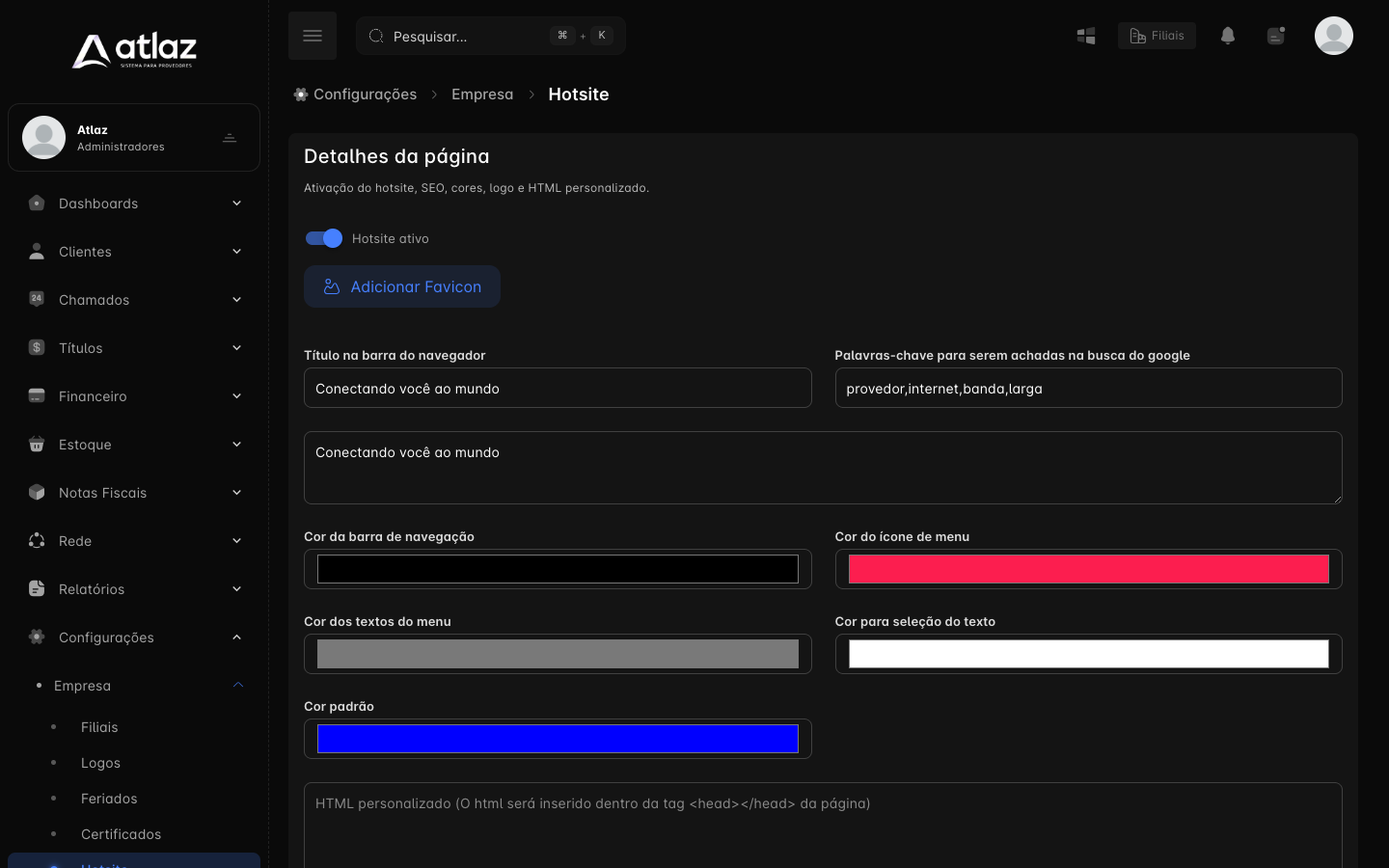The width and height of the screenshot is (1389, 868).
Task: Pick the navigation bar color swatch
Action: 558,569
